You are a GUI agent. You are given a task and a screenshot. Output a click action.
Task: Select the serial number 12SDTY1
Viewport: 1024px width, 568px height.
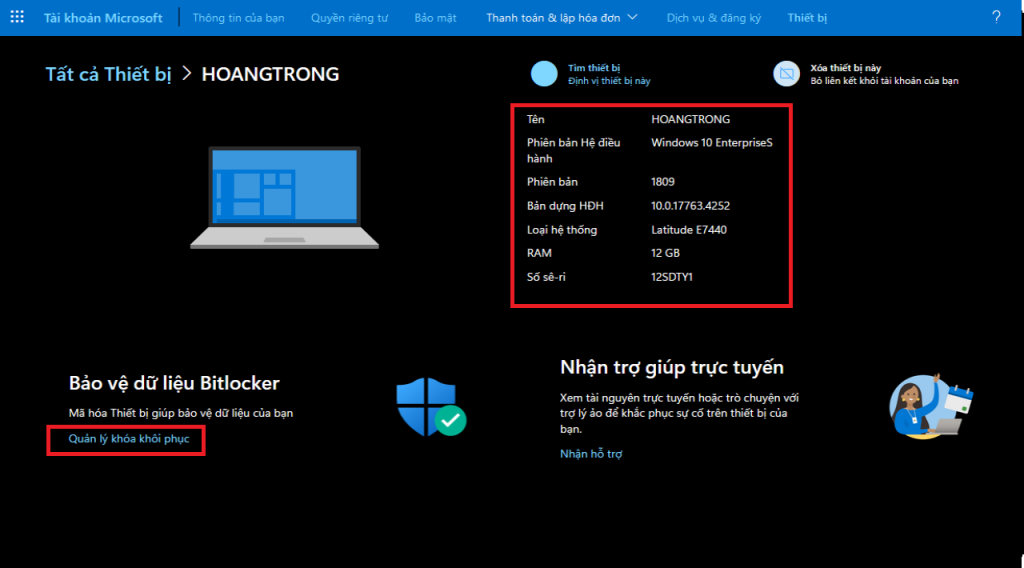[672, 277]
